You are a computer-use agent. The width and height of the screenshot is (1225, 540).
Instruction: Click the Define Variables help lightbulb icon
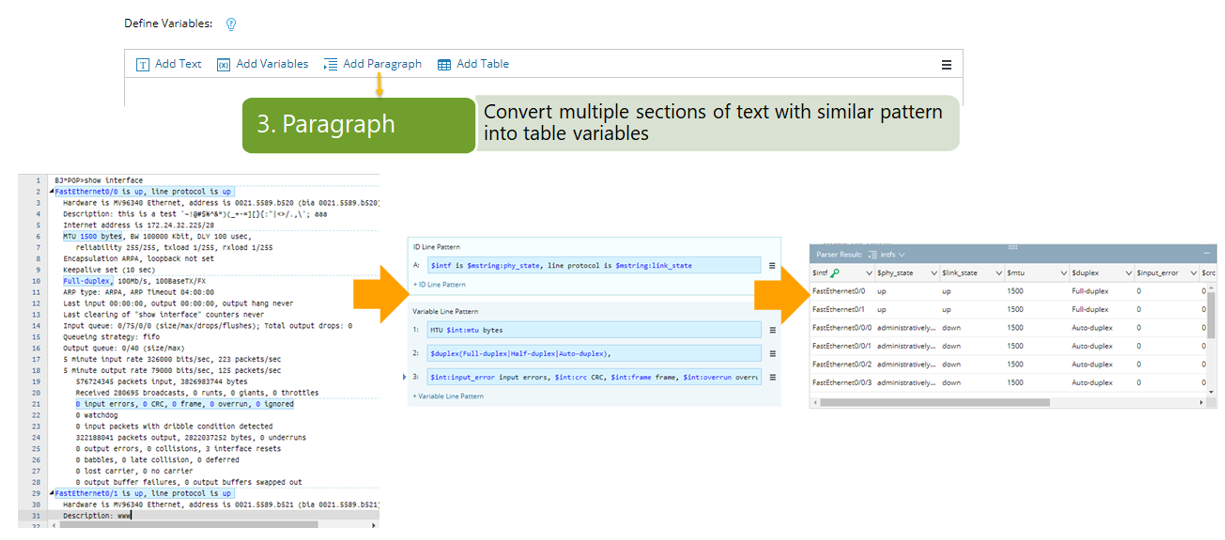click(x=231, y=24)
